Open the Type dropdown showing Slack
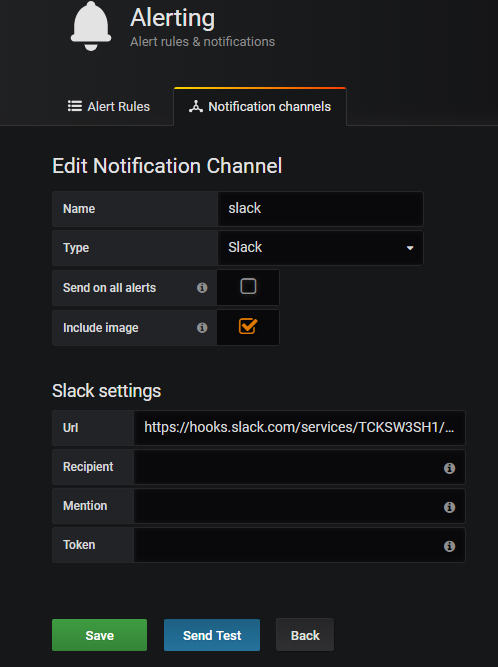The height and width of the screenshot is (667, 498). coord(320,248)
